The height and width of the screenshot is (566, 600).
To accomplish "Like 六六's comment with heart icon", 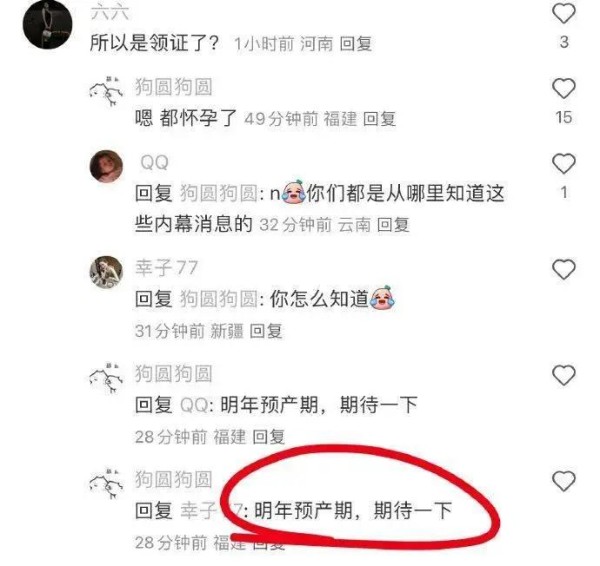I will [x=564, y=13].
